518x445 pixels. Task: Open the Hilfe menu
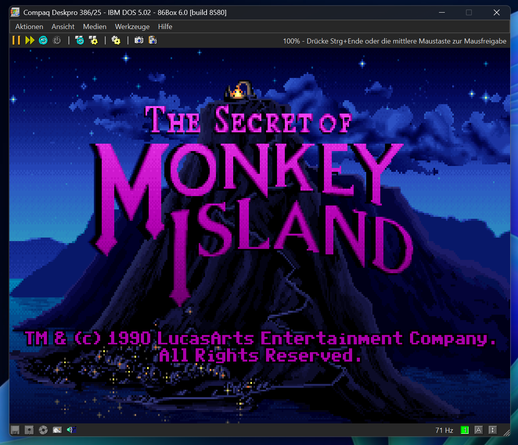pyautogui.click(x=165, y=27)
